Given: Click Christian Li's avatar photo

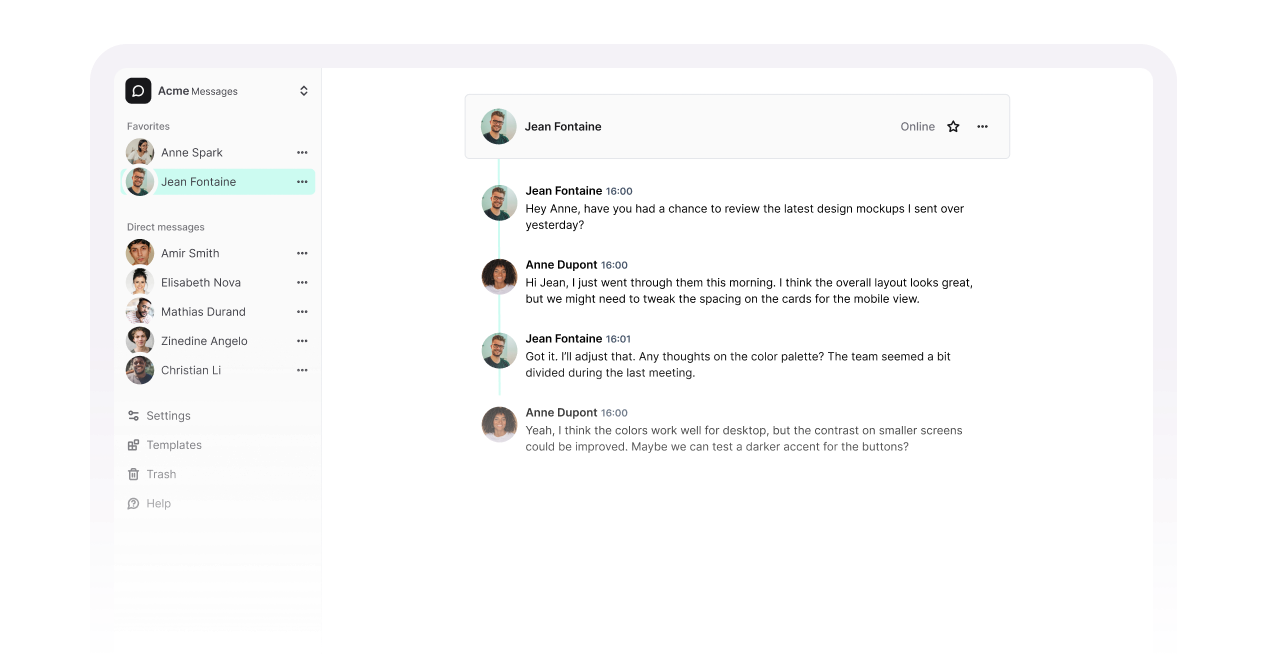Looking at the screenshot, I should point(140,370).
